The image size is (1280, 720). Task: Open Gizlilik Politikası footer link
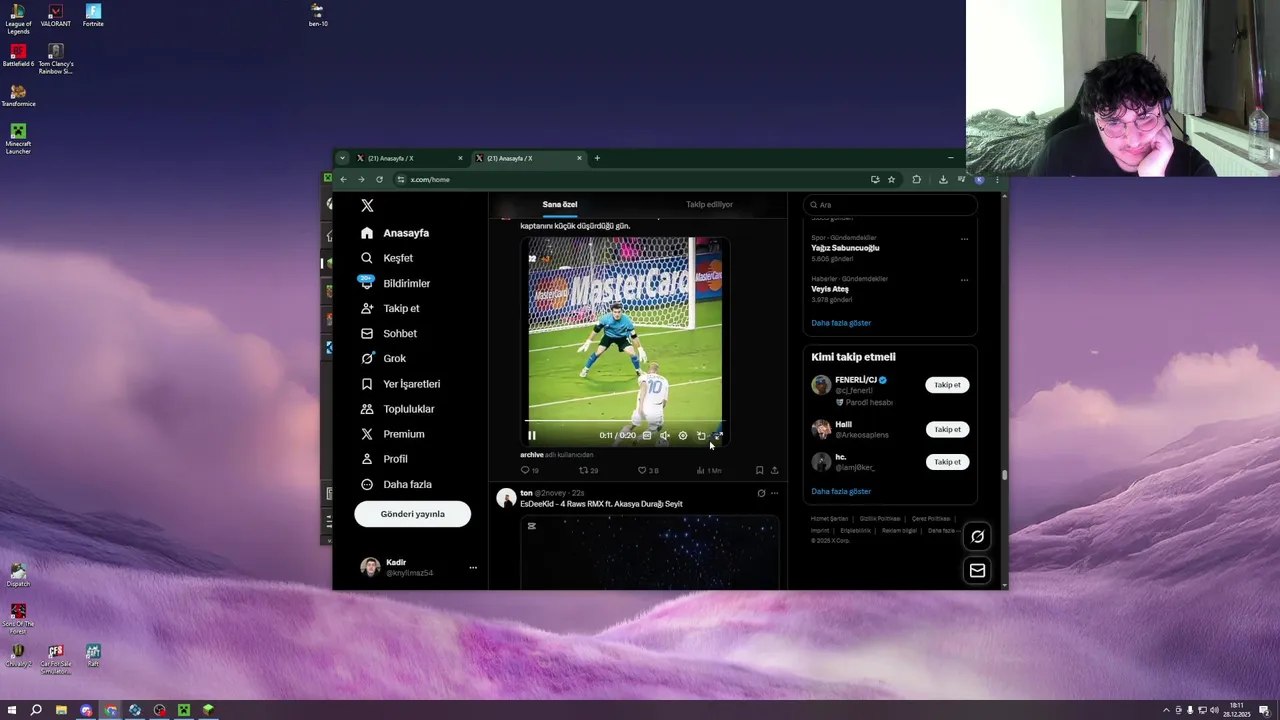879,519
